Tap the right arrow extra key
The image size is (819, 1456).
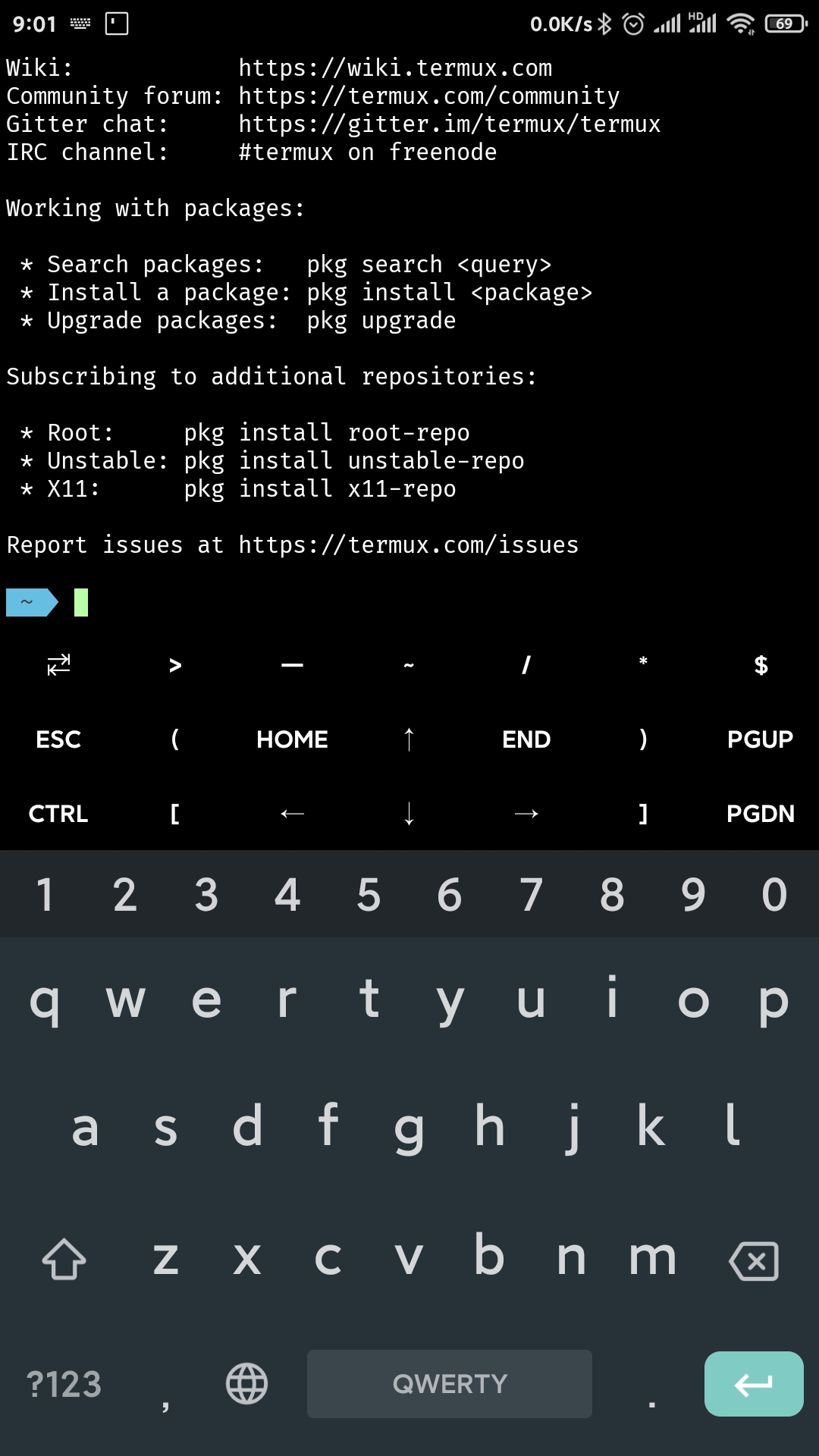tap(526, 814)
